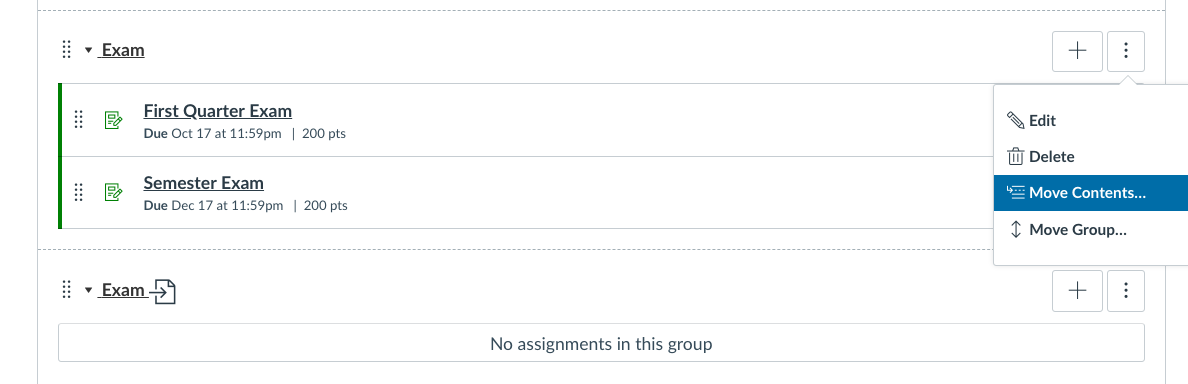Click the drag handle beside Semester Exam

click(78, 192)
